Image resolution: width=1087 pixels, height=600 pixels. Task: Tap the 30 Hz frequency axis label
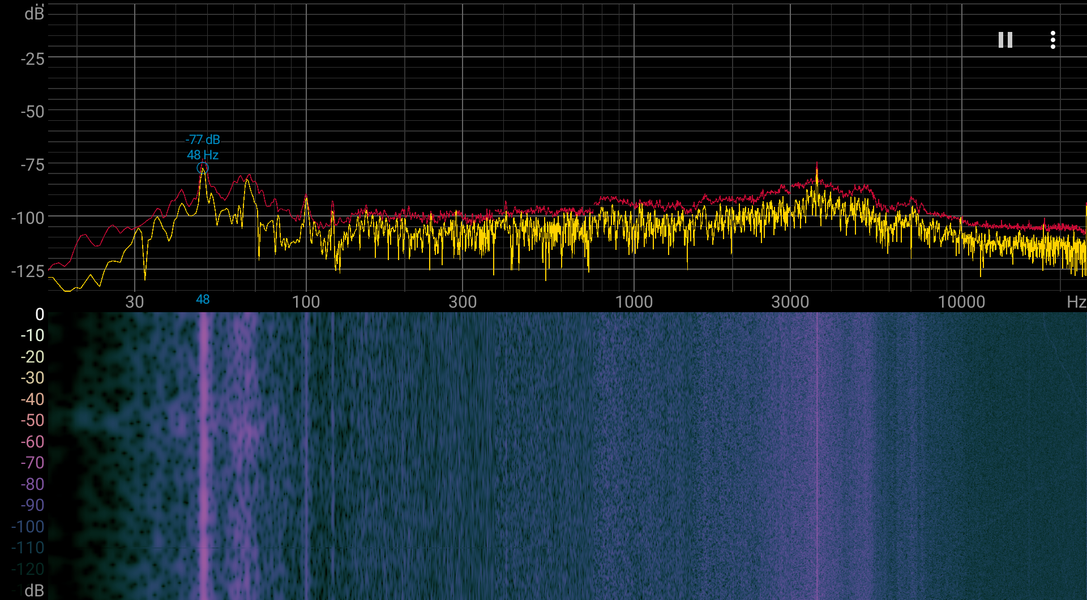[134, 302]
